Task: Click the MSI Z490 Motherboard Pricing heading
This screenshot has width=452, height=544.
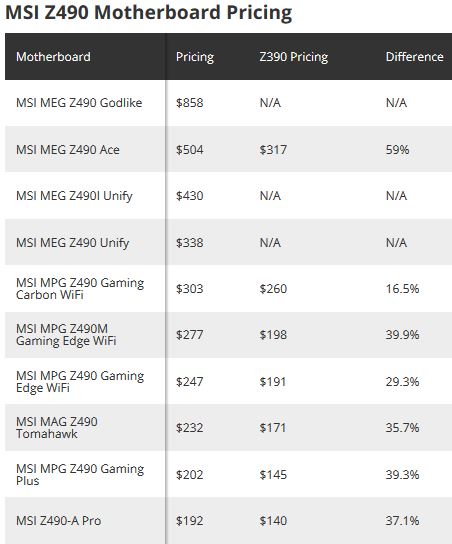Action: coord(149,12)
